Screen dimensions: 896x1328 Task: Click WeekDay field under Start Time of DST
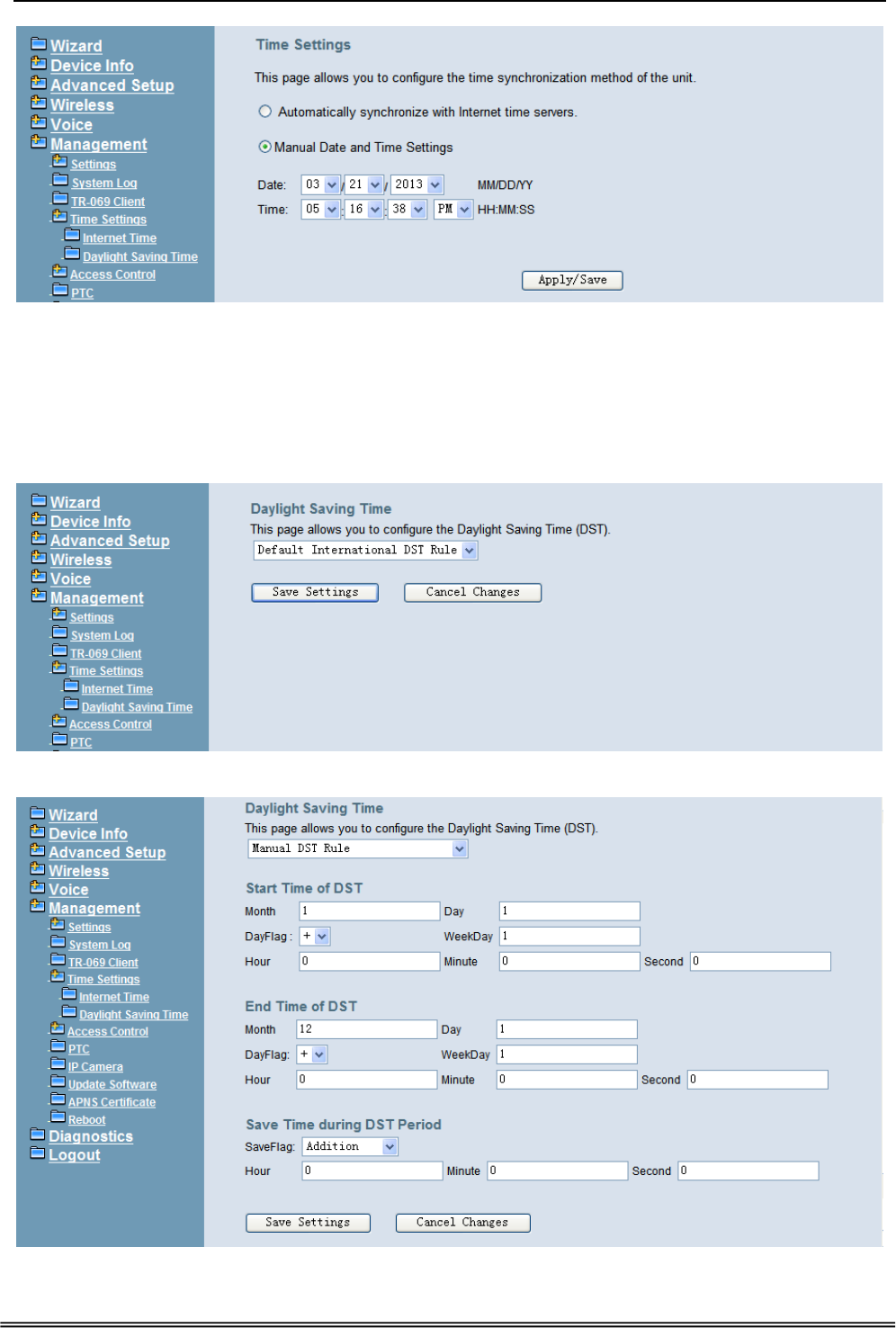569,936
